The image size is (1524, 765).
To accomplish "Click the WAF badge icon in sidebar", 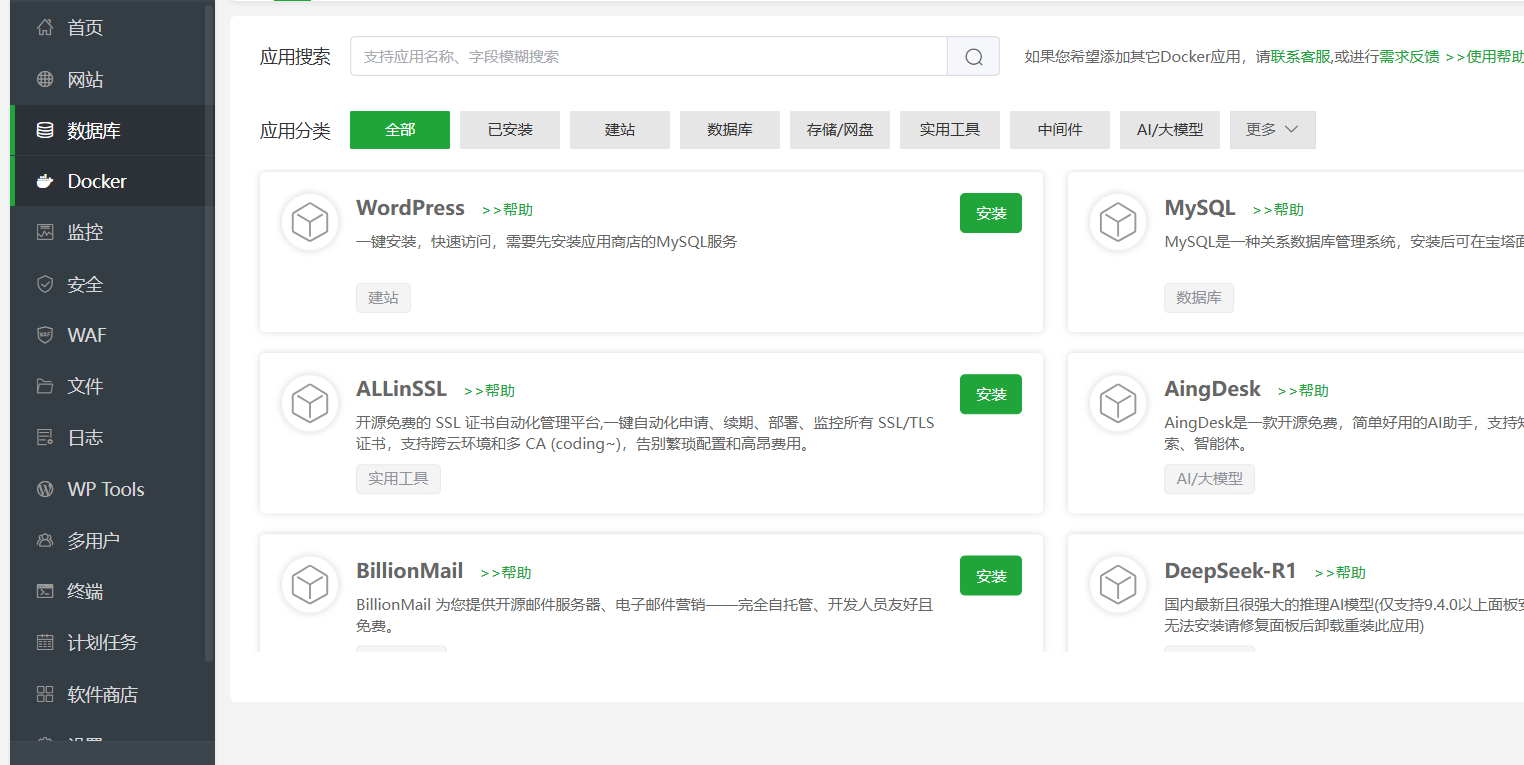I will click(x=45, y=335).
